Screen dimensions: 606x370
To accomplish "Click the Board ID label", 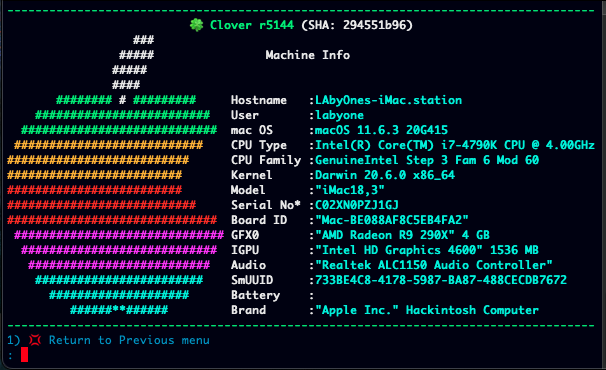I will [259, 220].
